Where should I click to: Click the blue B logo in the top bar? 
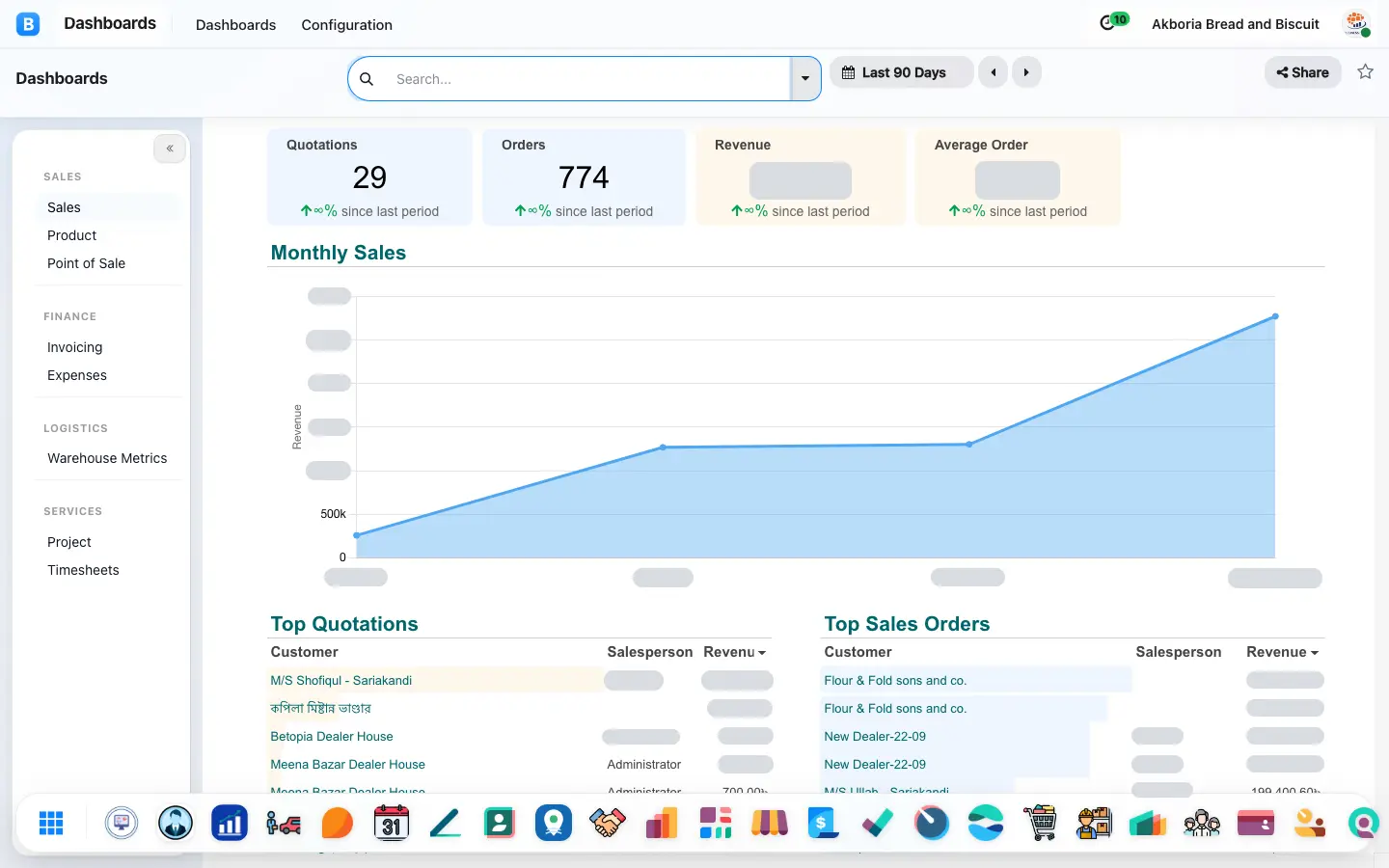[28, 24]
